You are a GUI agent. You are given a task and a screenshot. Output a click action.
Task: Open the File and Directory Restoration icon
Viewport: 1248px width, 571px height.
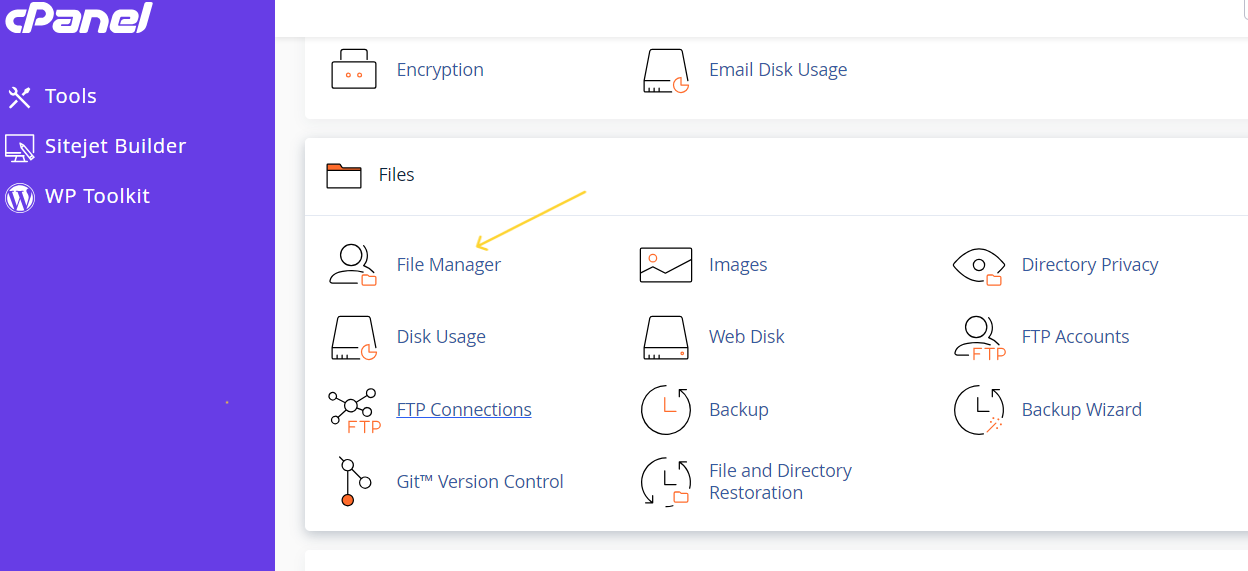(666, 482)
